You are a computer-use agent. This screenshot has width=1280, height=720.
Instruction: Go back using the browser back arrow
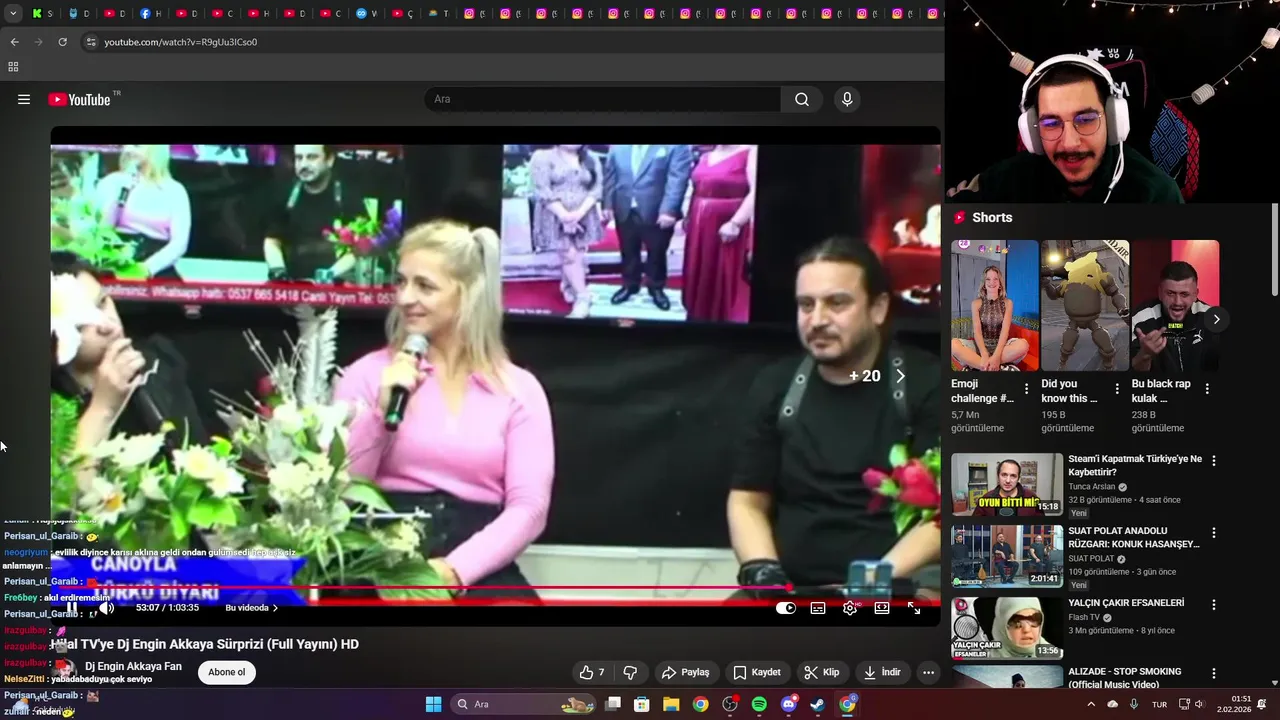(x=14, y=42)
